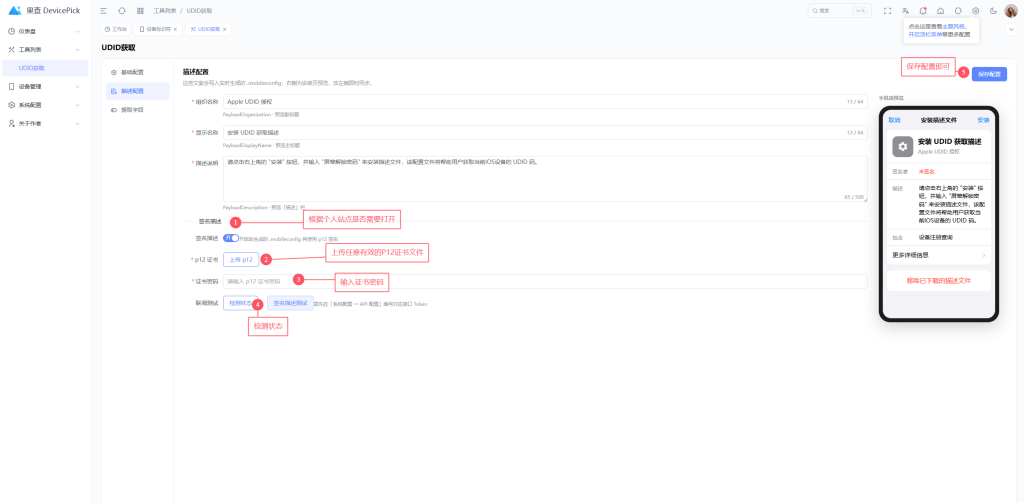The height and width of the screenshot is (503, 1024).
Task: Switch to dark mode with the moon icon
Action: pyautogui.click(x=993, y=10)
